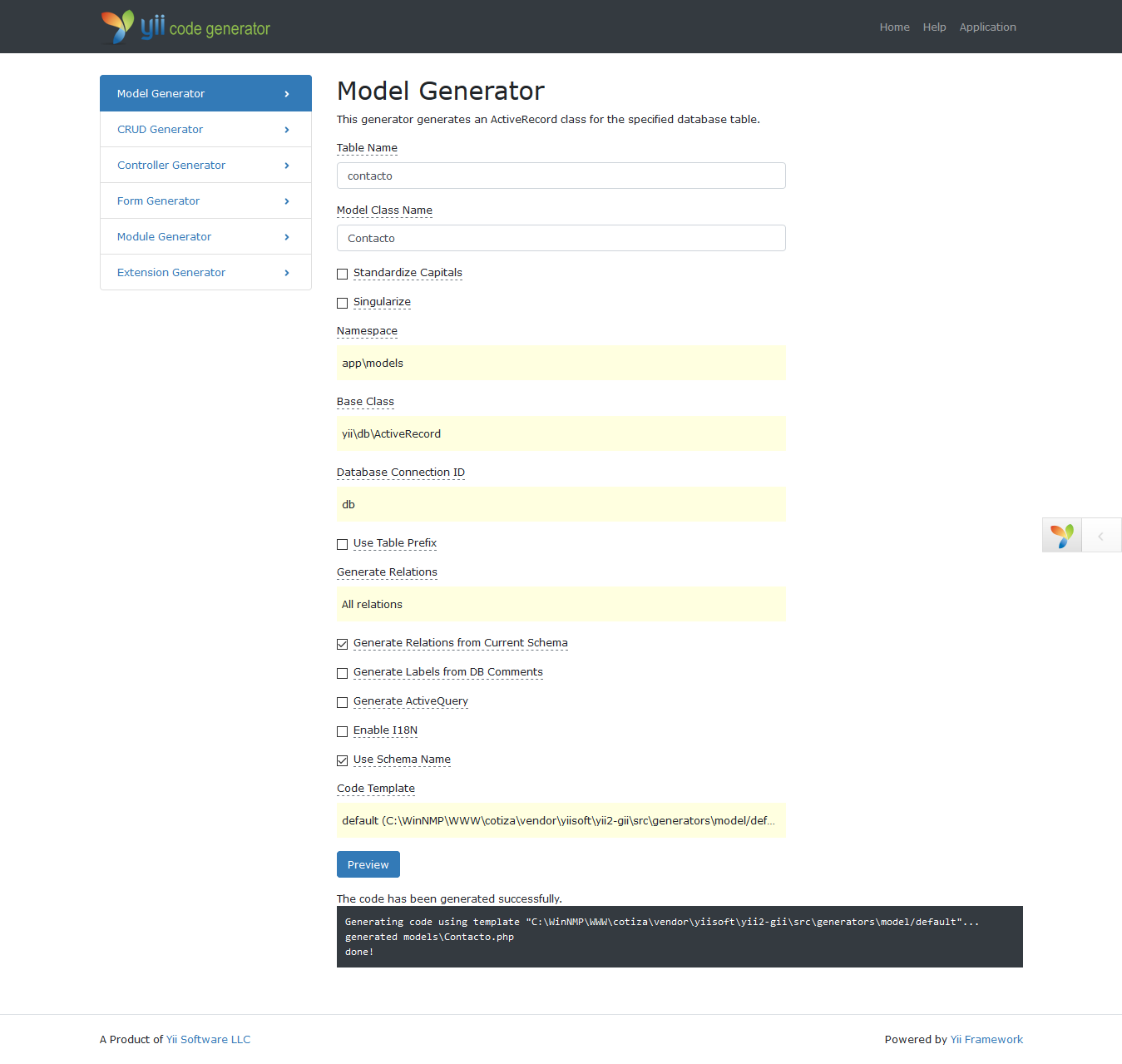
Task: Click chevron icon beside Extension Generator
Action: 287,273
